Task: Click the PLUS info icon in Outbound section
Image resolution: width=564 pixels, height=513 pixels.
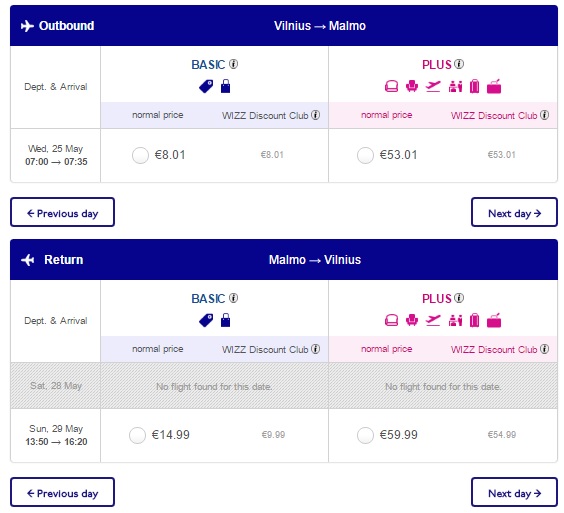Action: click(459, 64)
